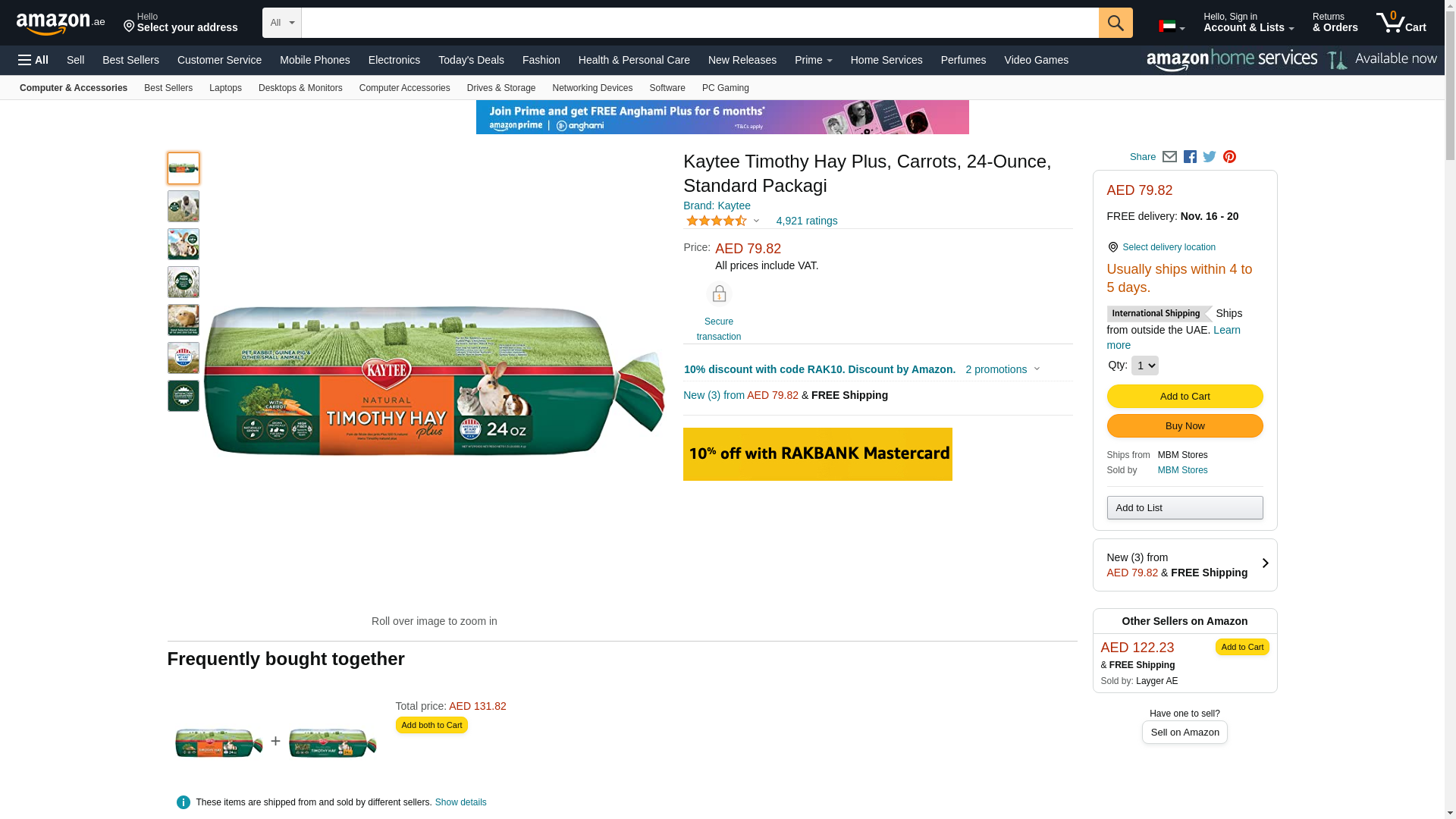
Task: Share product on Twitter
Action: tap(1210, 157)
